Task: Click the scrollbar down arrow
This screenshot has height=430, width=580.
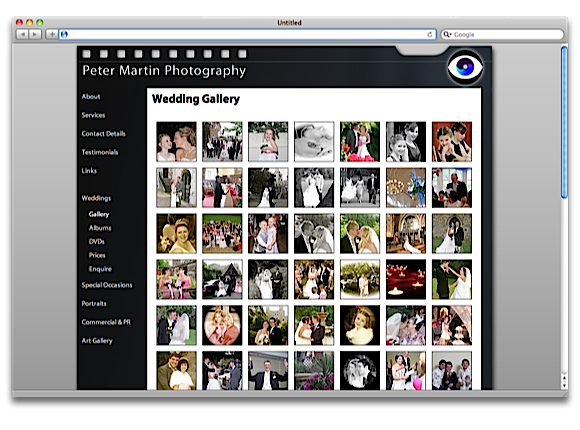Action: pos(564,385)
